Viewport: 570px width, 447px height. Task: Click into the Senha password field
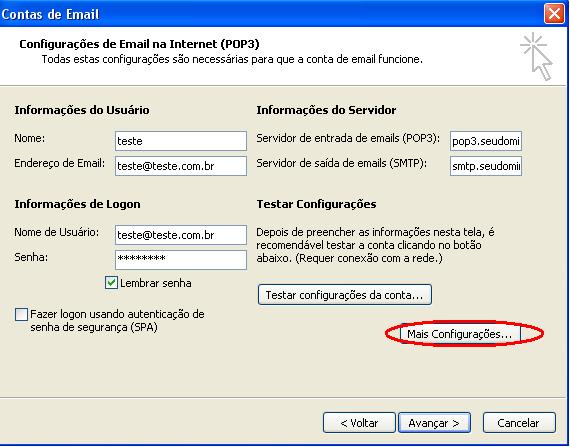click(x=181, y=260)
